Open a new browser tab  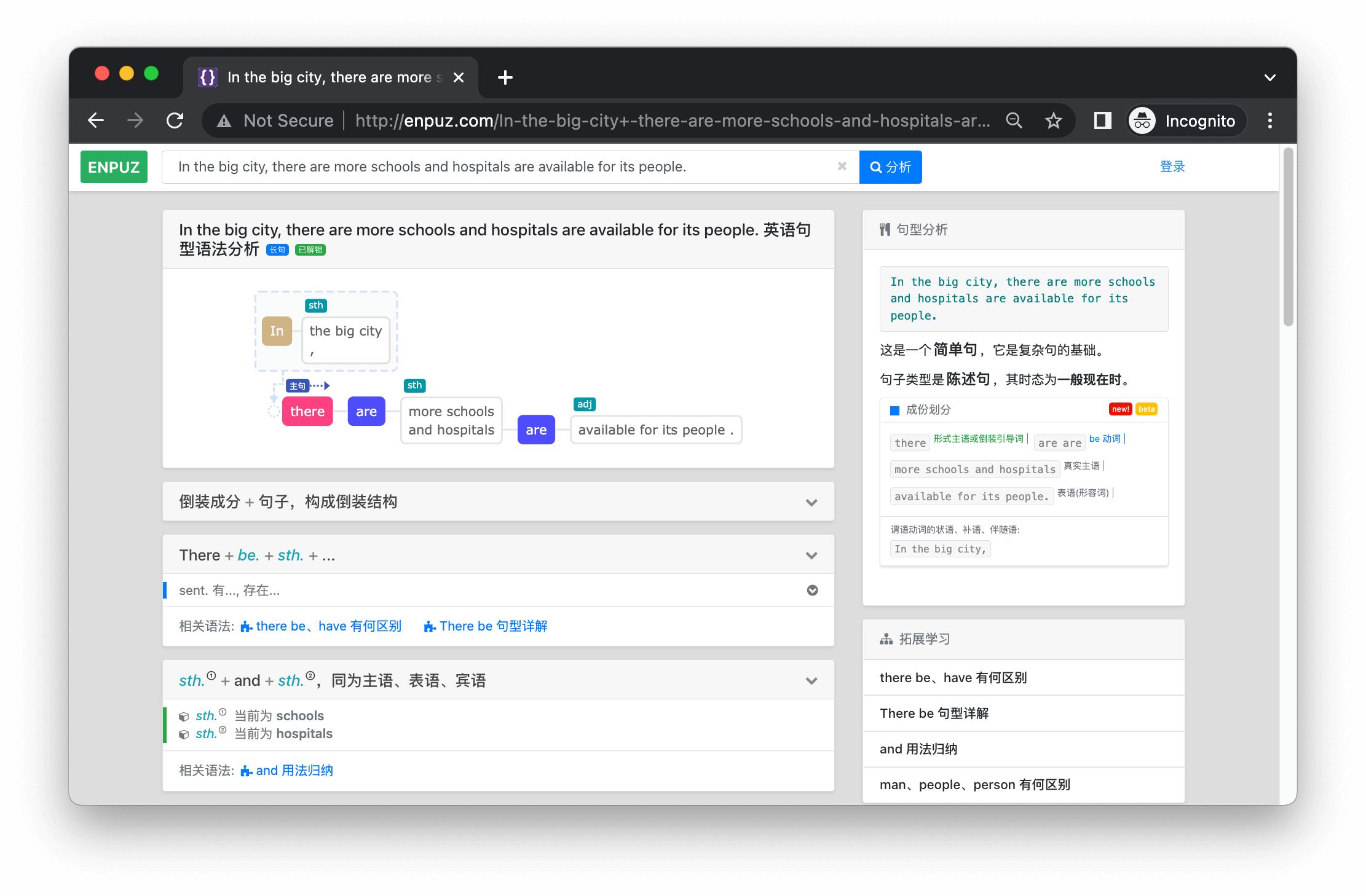point(505,77)
